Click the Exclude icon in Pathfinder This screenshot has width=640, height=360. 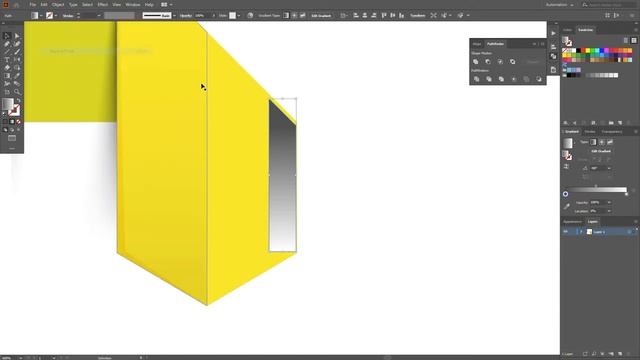tap(512, 62)
